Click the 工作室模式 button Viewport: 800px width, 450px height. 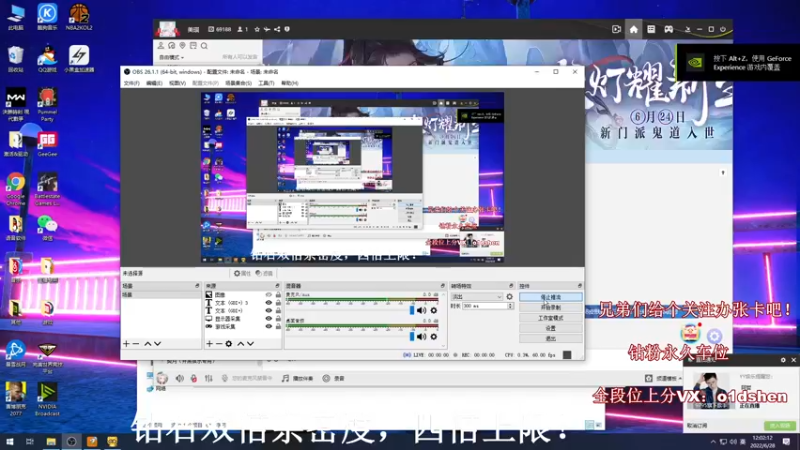tap(551, 318)
